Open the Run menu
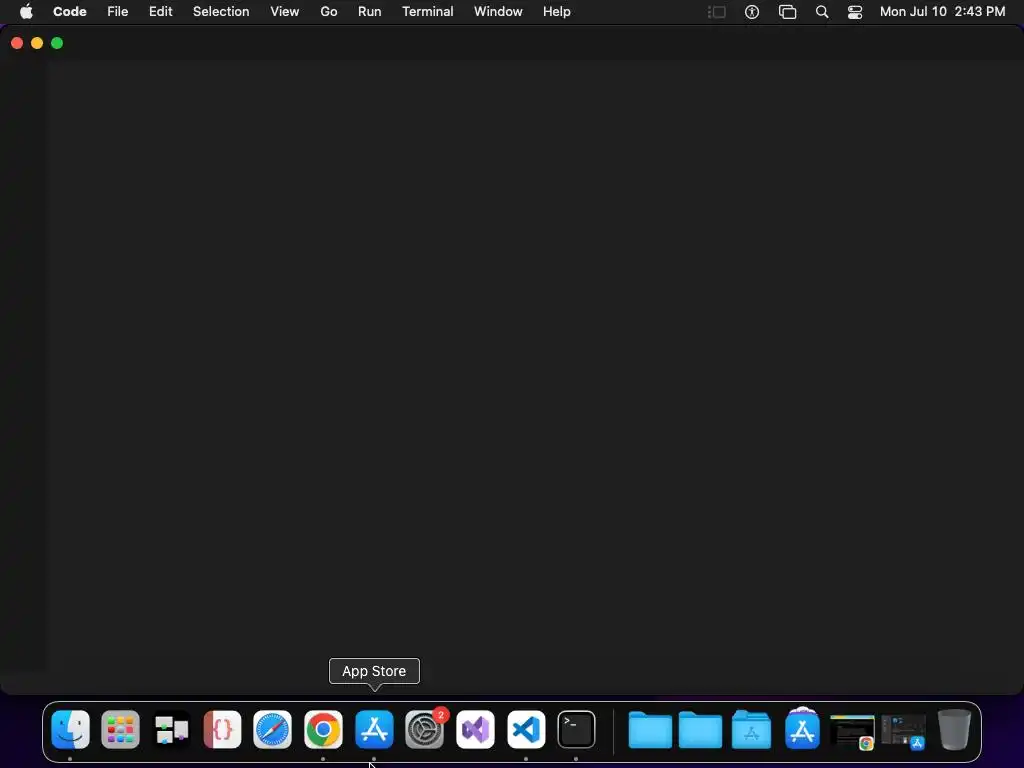 pyautogui.click(x=370, y=12)
